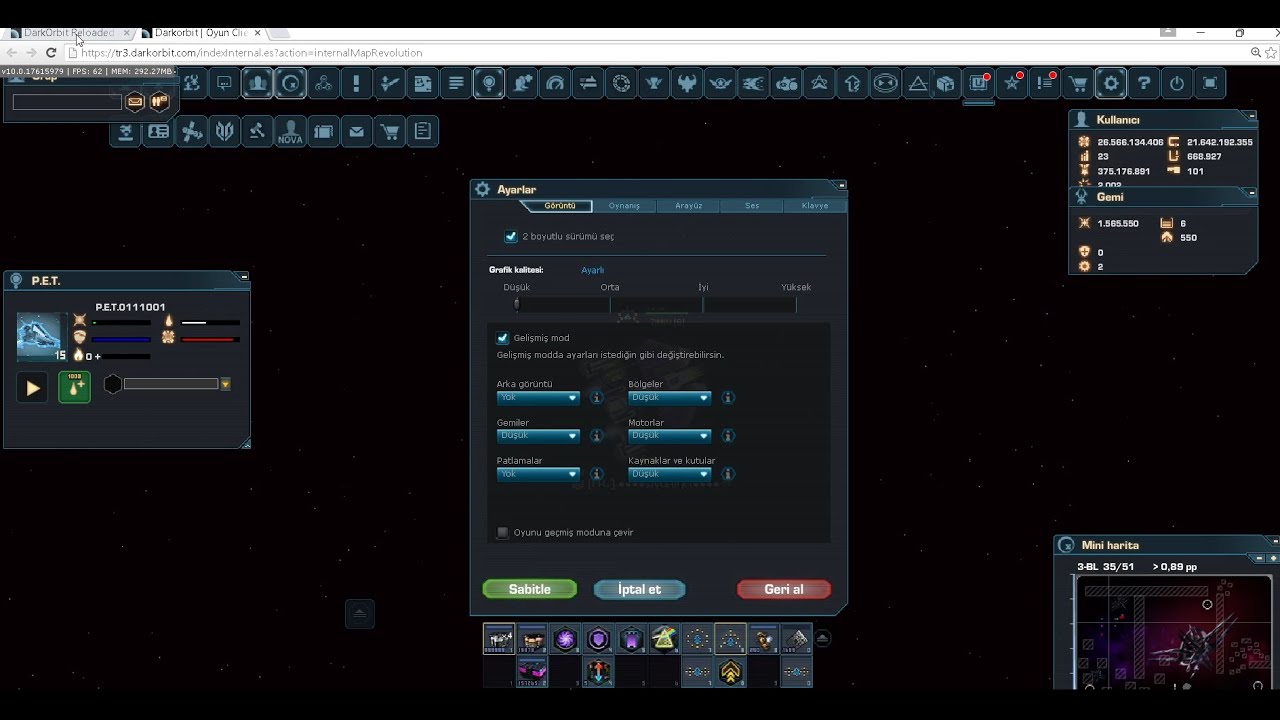
Task: Click the green P.E.T. repair button
Action: (75, 387)
